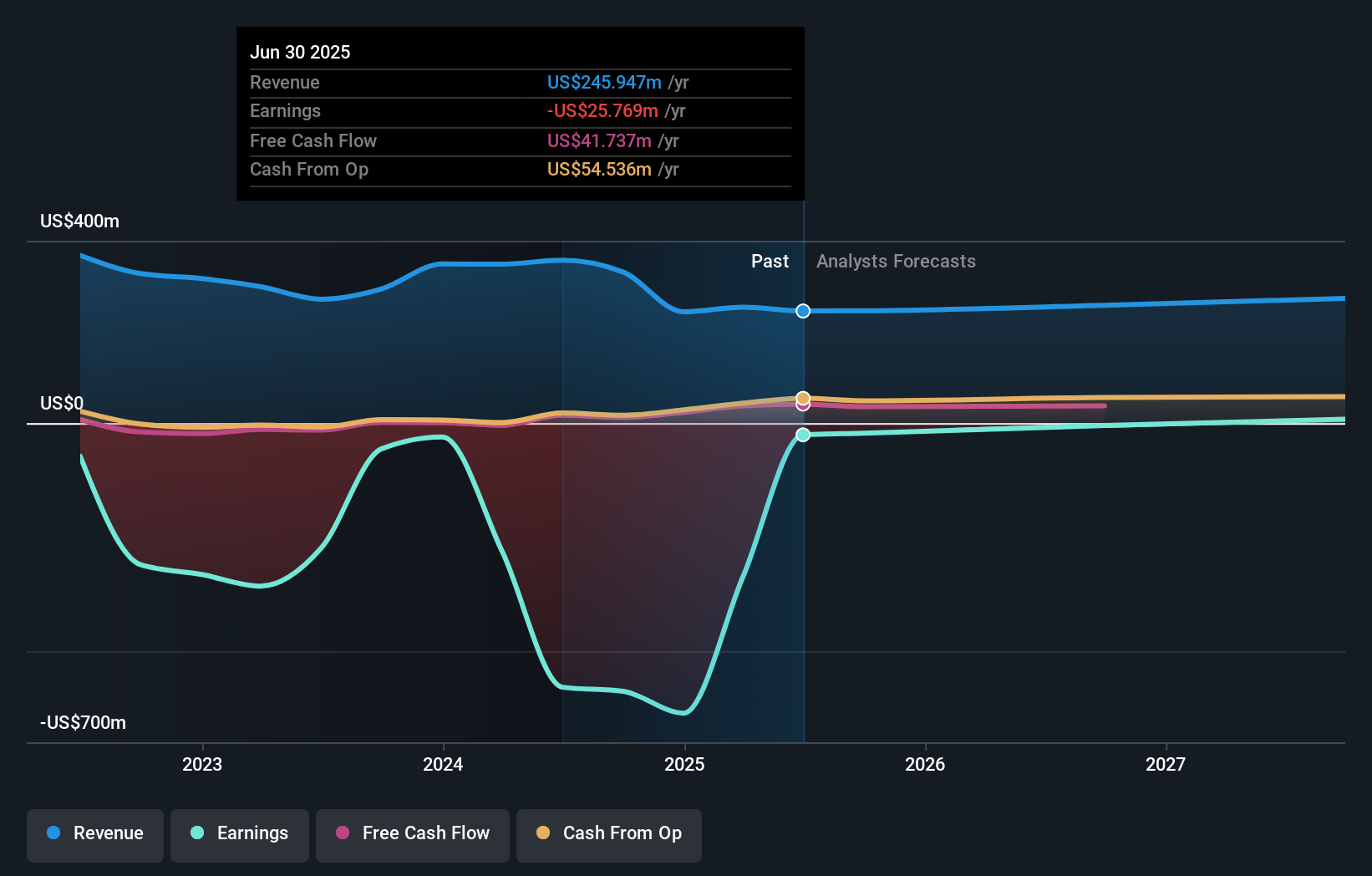This screenshot has width=1372, height=876.
Task: Select the 2026 x-axis label
Action: point(925,764)
